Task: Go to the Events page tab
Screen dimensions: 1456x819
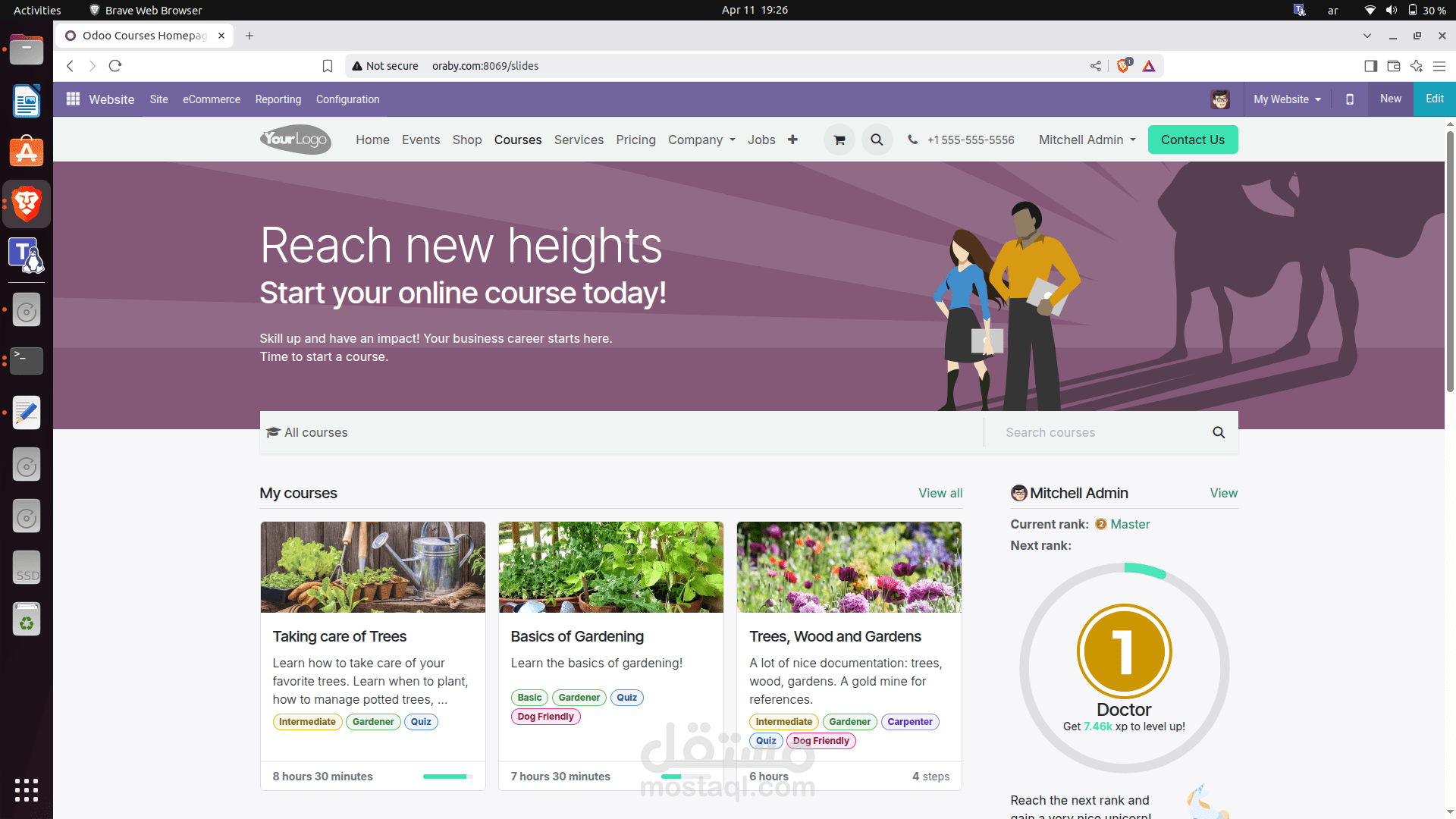Action: [x=420, y=140]
